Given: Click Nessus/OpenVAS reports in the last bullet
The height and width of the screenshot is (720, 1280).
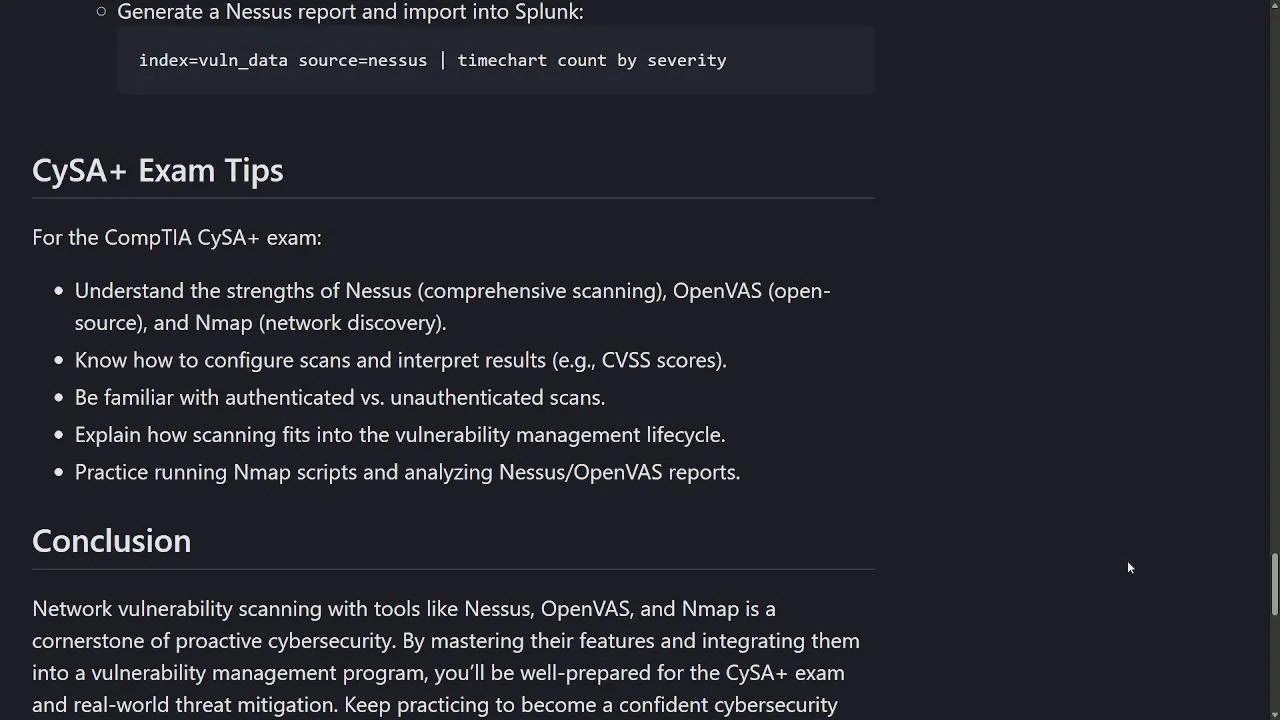Looking at the screenshot, I should pos(619,472).
